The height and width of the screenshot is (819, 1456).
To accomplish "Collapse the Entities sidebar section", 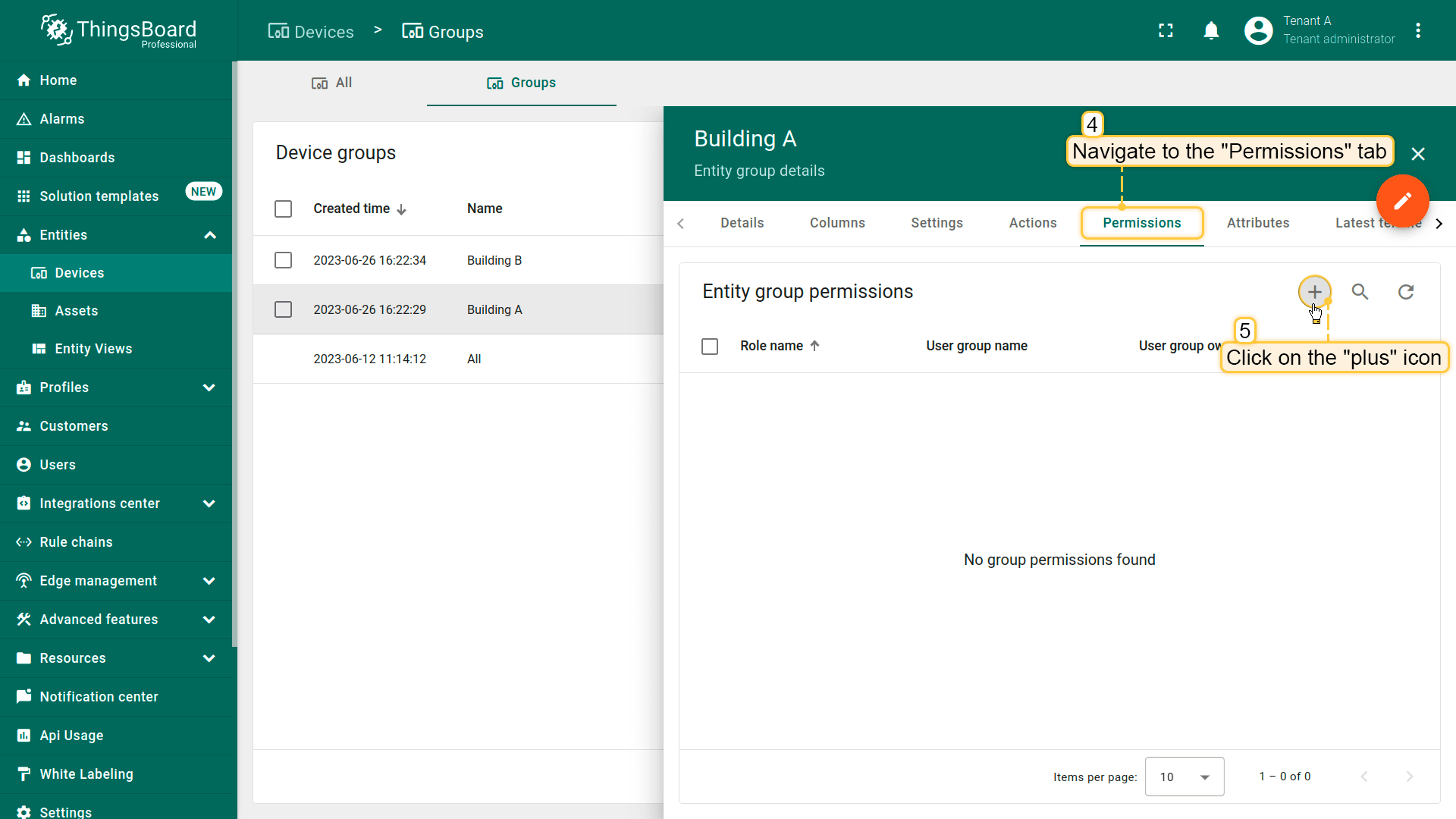I will pyautogui.click(x=210, y=235).
